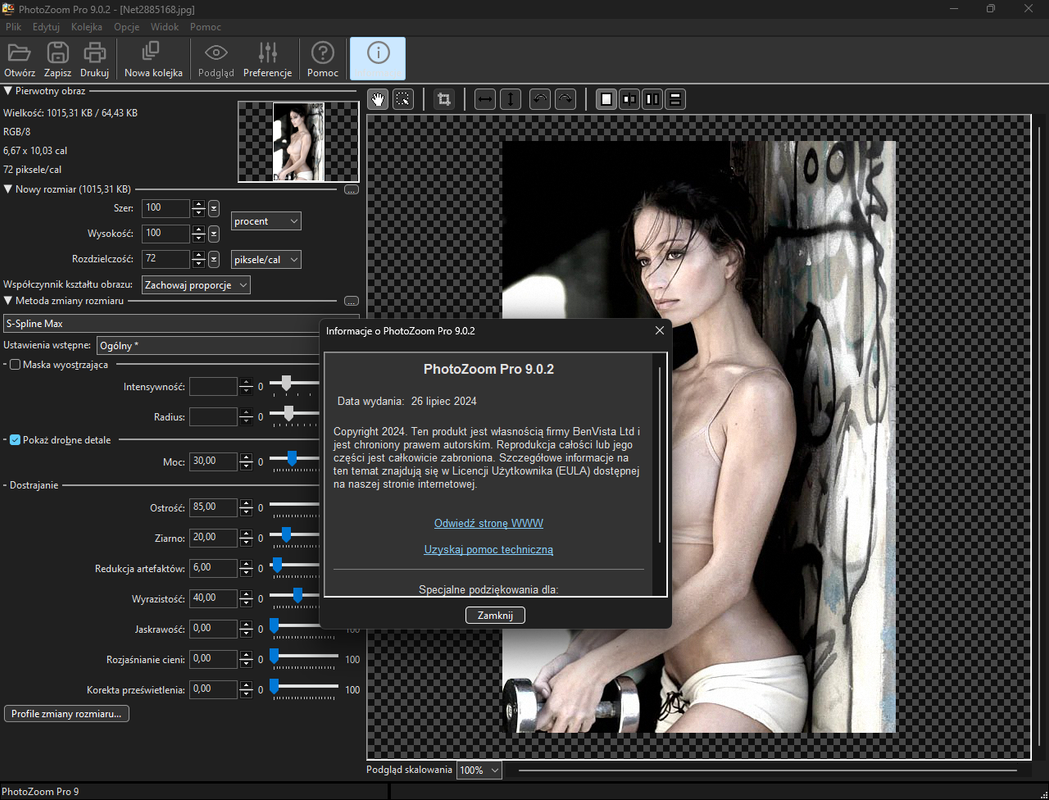Open Preferencje settings

(x=268, y=59)
